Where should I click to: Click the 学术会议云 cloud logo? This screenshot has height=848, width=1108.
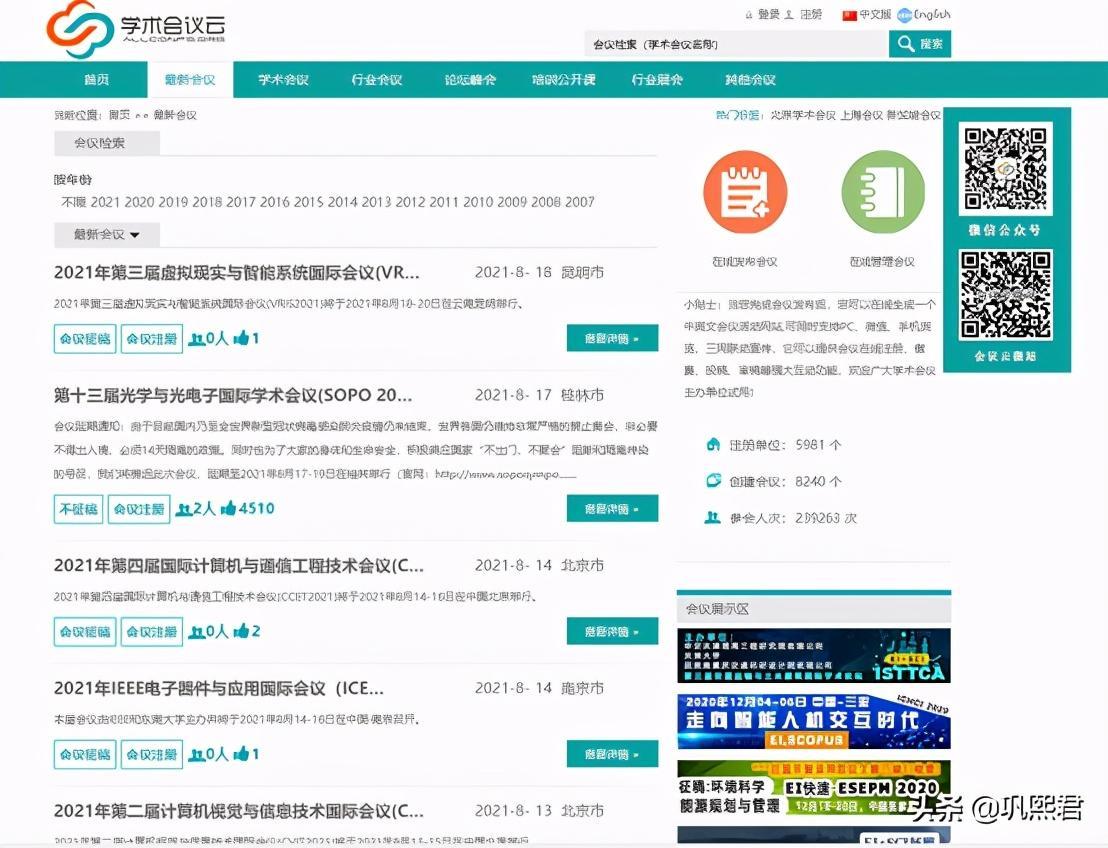coord(80,28)
